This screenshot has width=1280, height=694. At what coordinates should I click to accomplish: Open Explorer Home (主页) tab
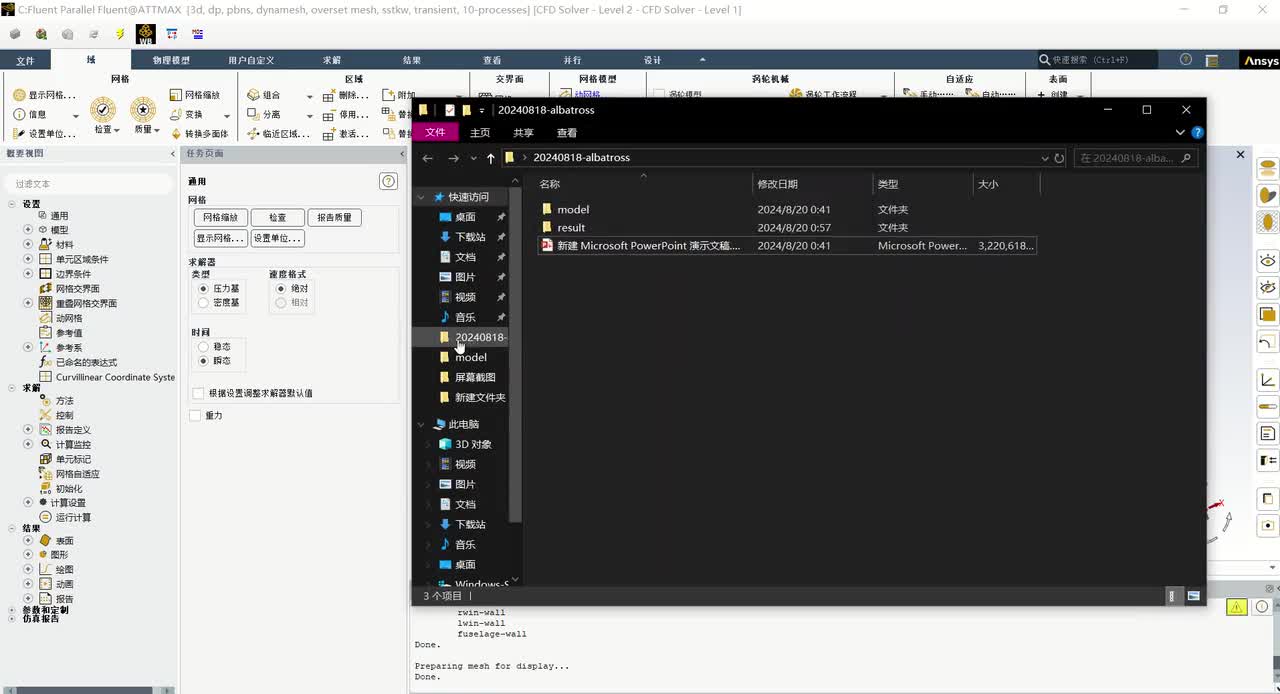pos(480,132)
